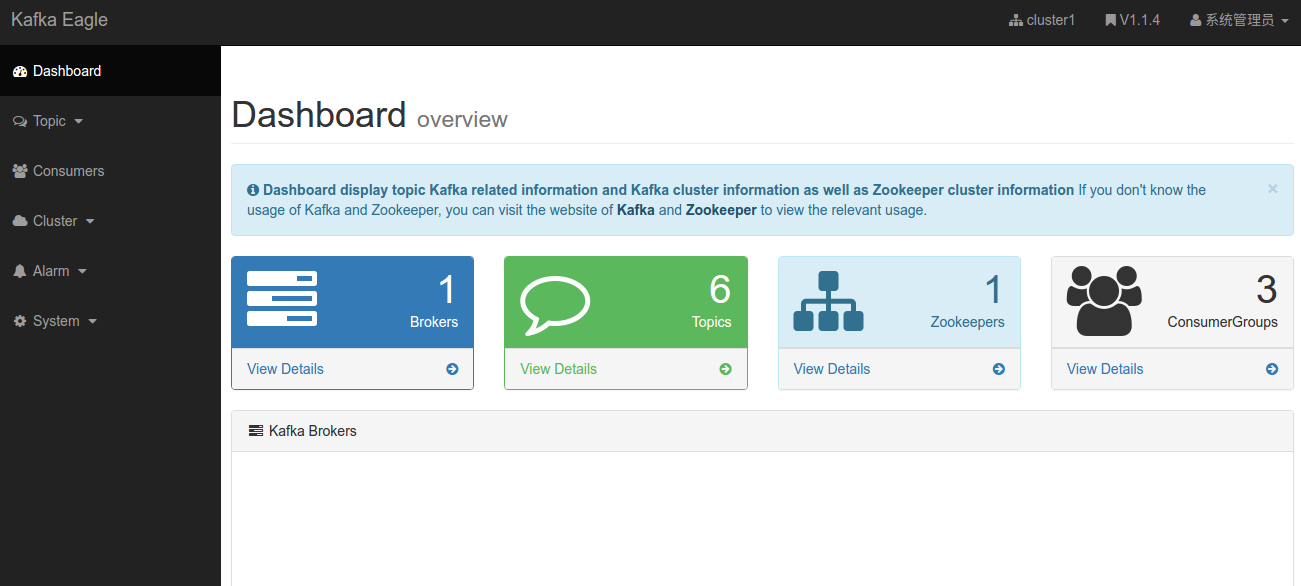Click the 'Topics' label on green card
This screenshot has width=1301, height=586.
(712, 322)
